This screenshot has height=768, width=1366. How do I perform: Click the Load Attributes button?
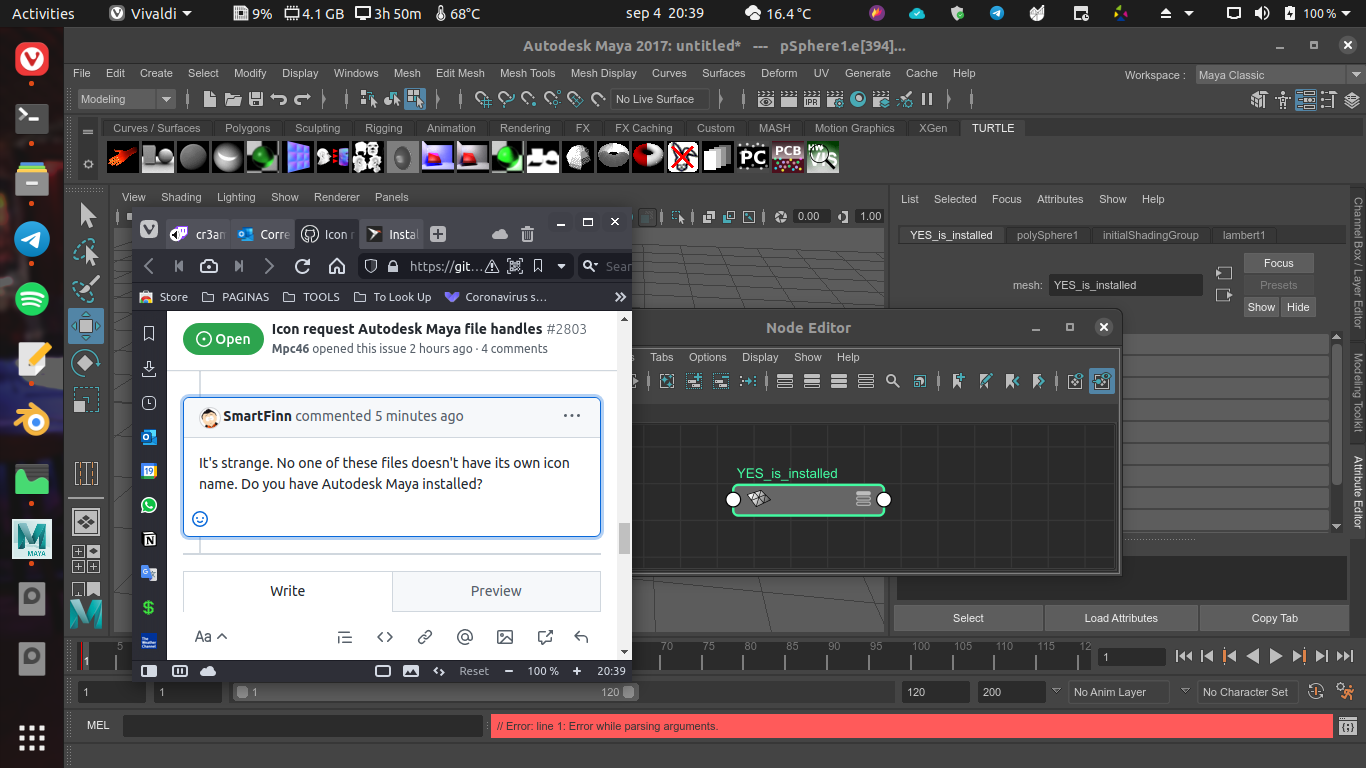tap(1120, 618)
